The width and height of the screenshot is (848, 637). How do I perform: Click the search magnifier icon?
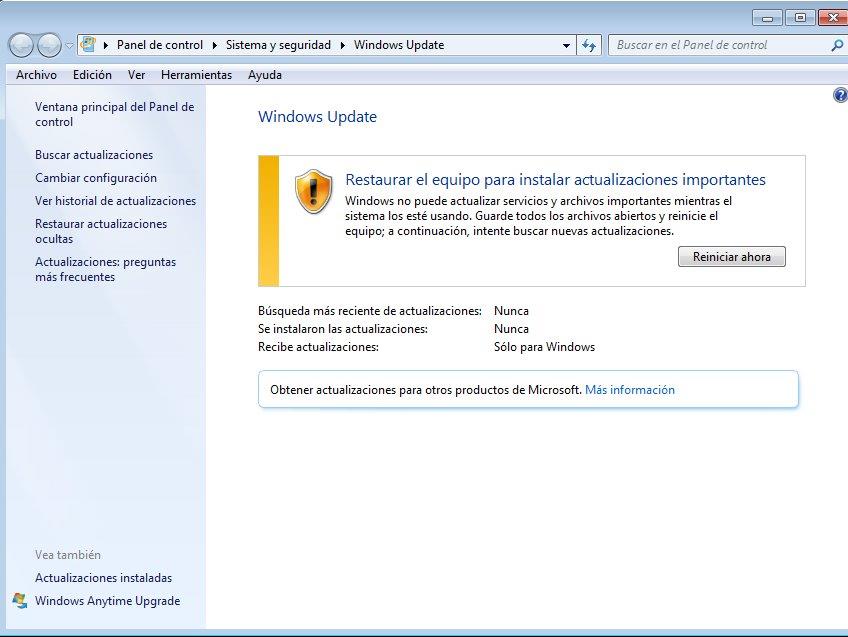(837, 45)
